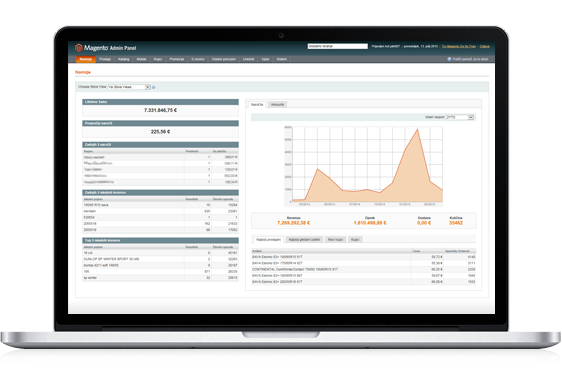Viewport: 562px width, 374px height.
Task: Click the Namizje page heading
Action: [x=83, y=72]
